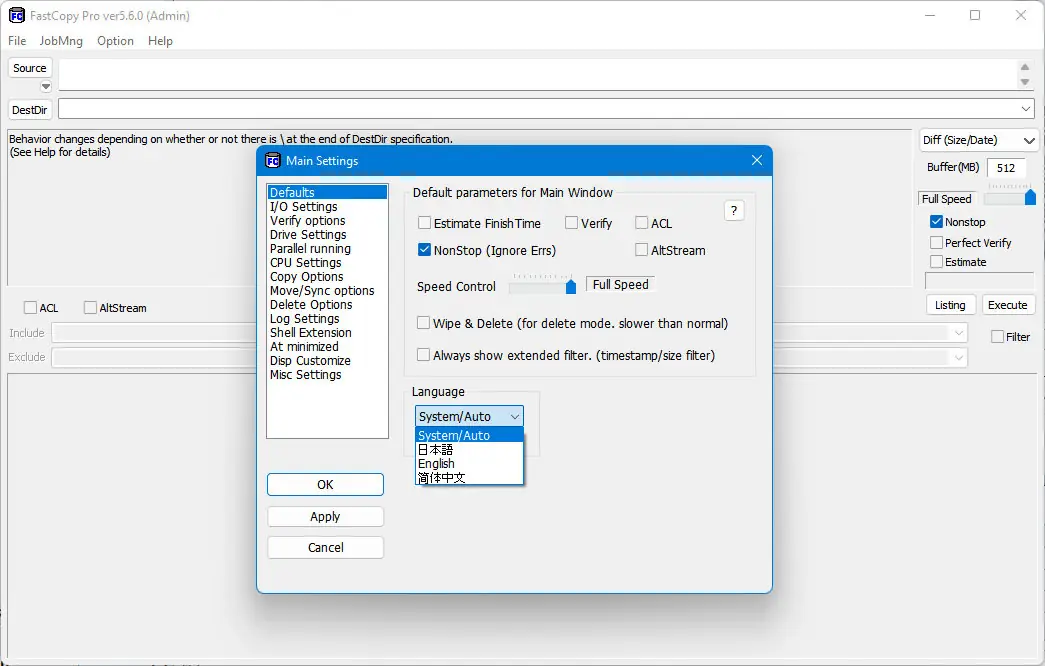
Task: Select Drive Settings category
Action: pyautogui.click(x=327, y=235)
